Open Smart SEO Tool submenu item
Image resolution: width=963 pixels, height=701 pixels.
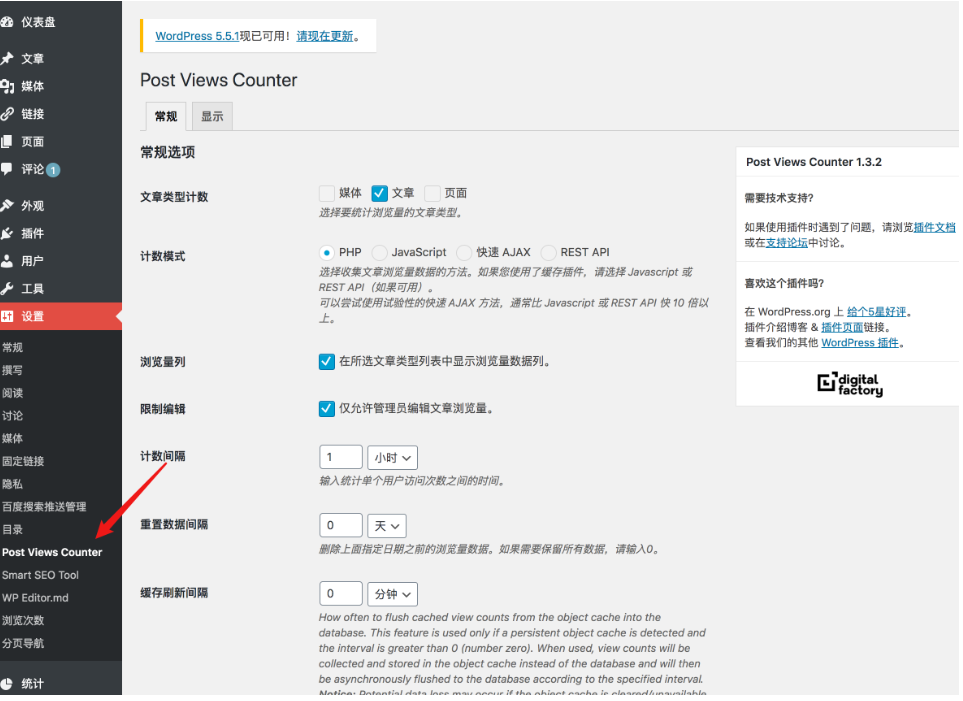[x=41, y=575]
